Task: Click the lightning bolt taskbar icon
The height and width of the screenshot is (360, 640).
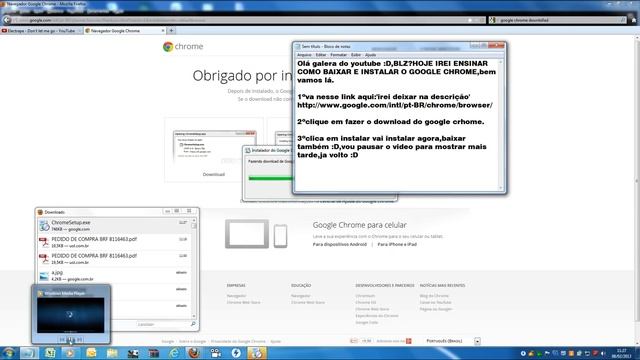Action: (236, 353)
